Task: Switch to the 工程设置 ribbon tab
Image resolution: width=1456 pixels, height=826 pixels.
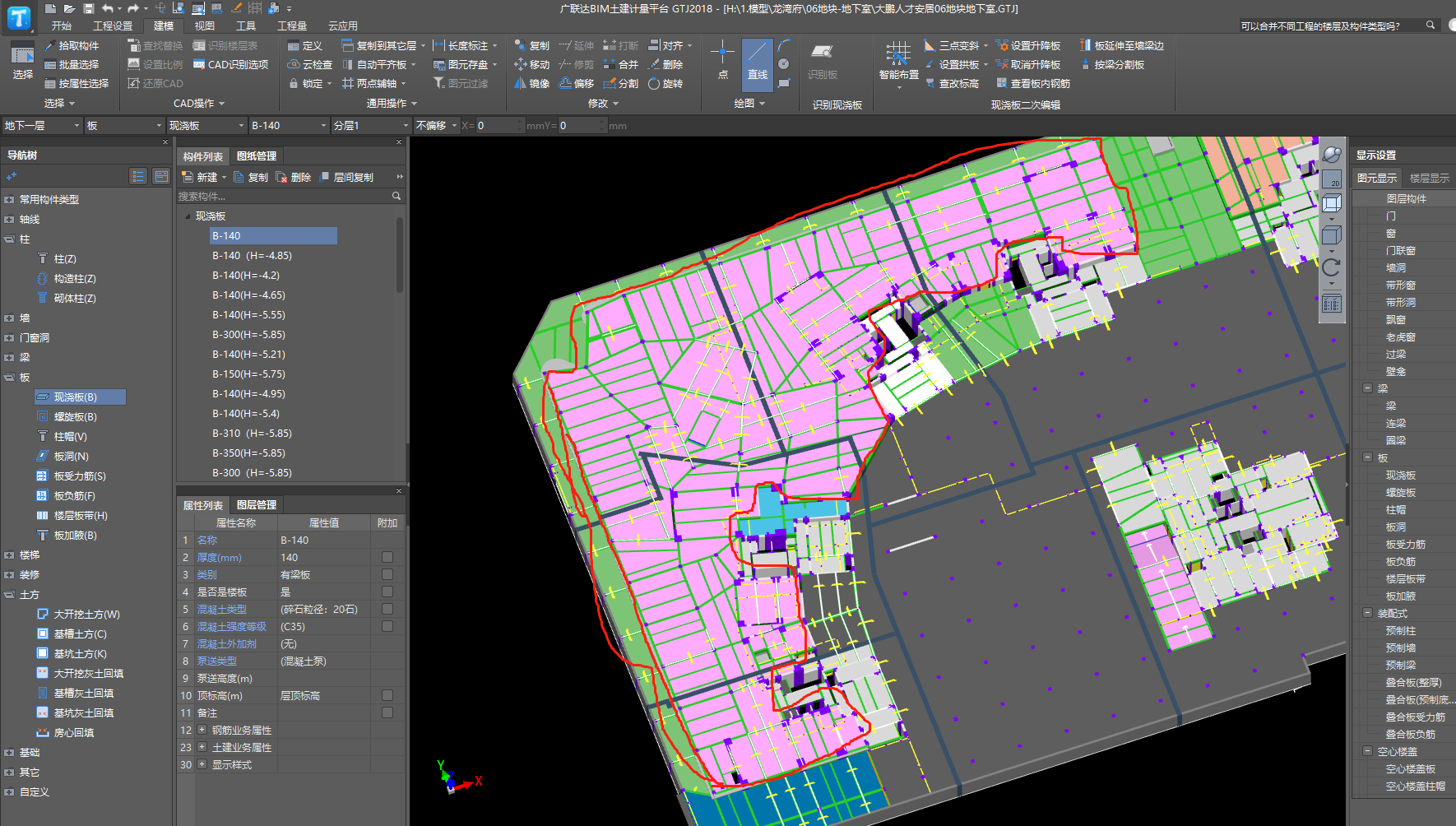Action: (x=113, y=26)
